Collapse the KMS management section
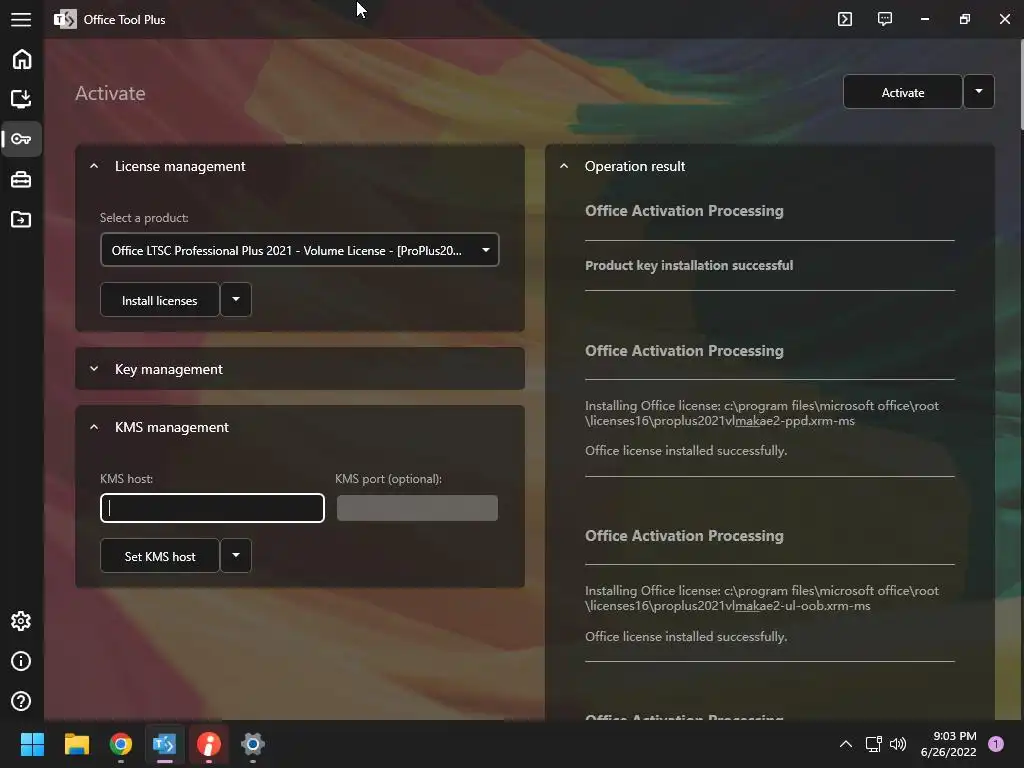Image resolution: width=1024 pixels, height=768 pixels. (x=94, y=427)
